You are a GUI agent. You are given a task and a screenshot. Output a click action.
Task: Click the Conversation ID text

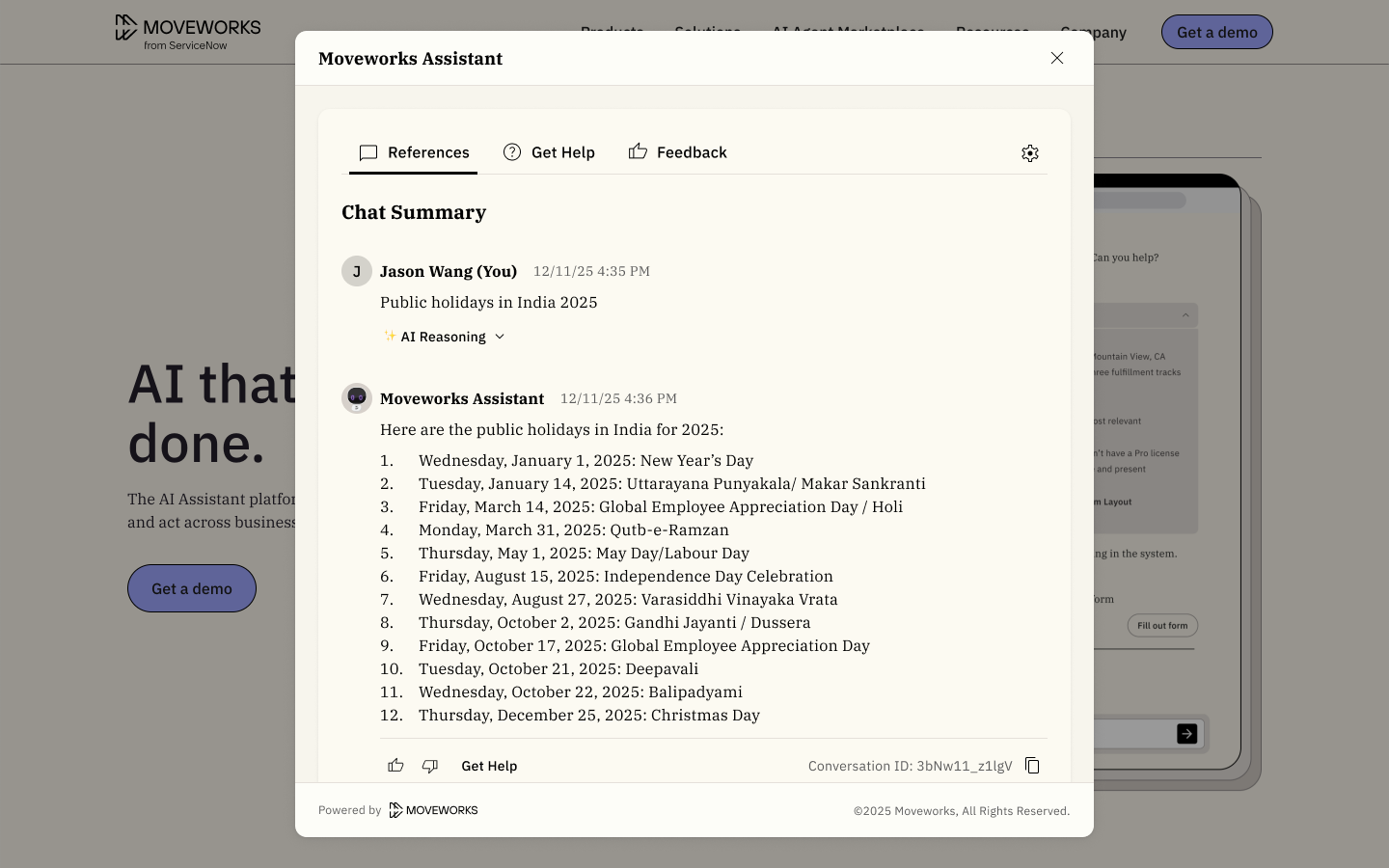pos(911,766)
